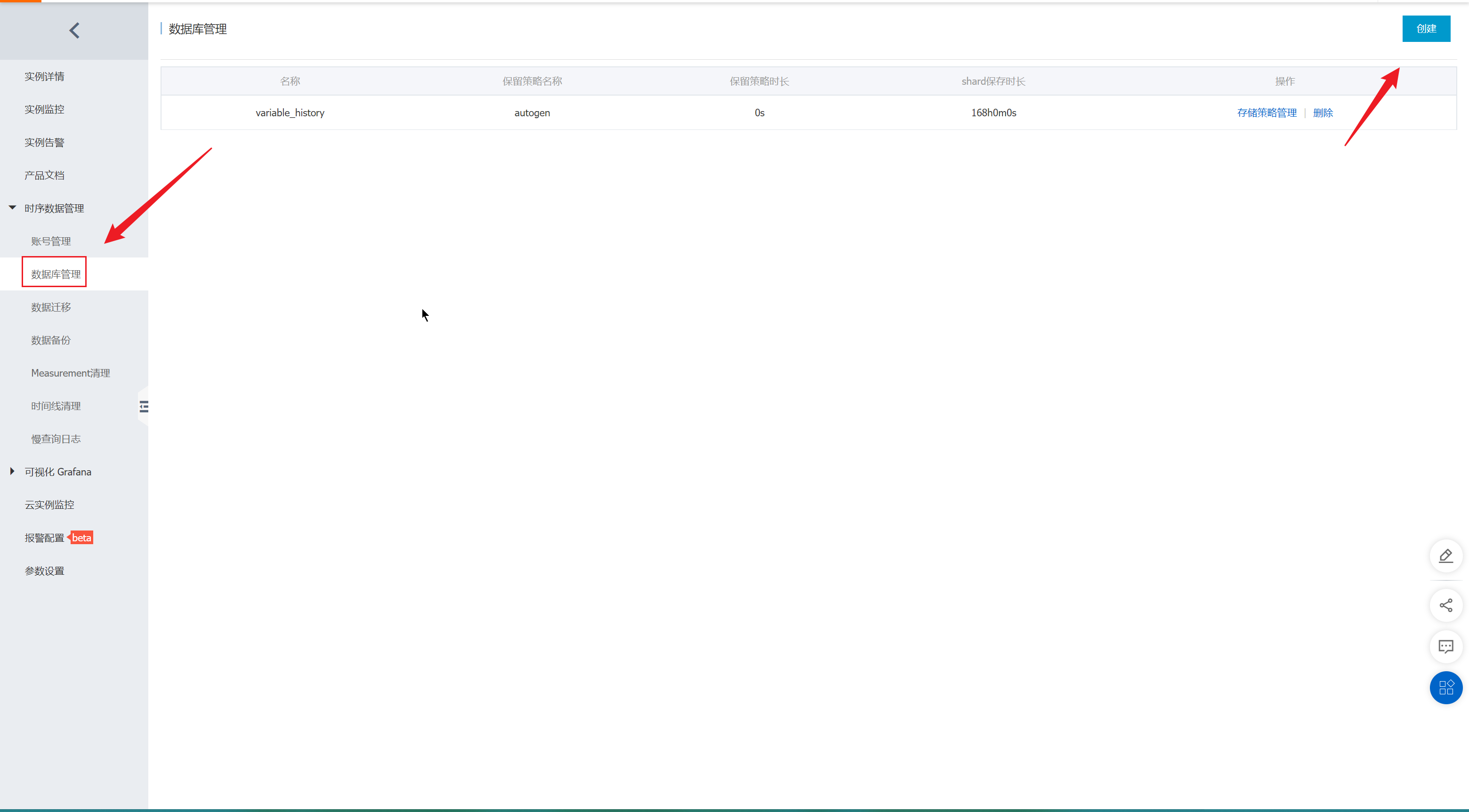Open 实例详情 in sidebar
1469x812 pixels.
coord(44,76)
